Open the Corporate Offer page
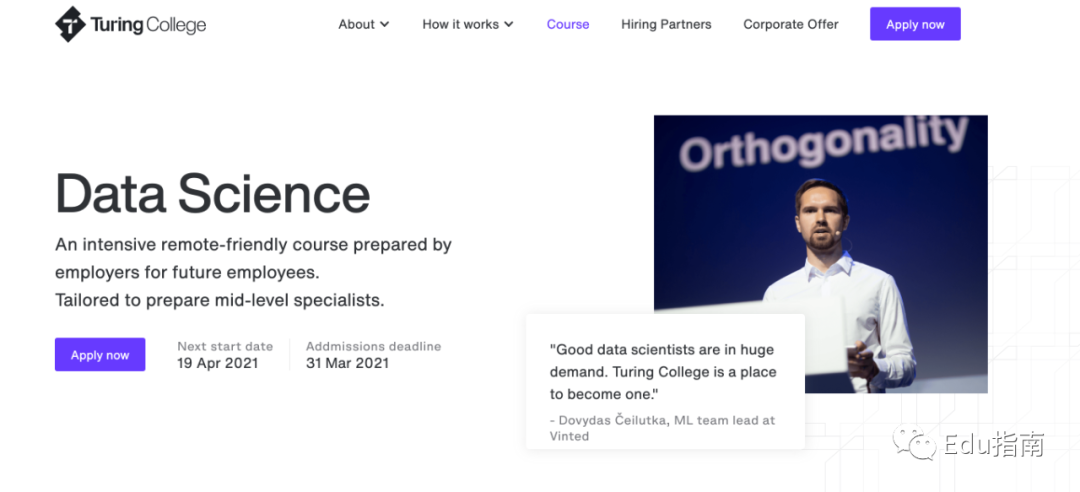The height and width of the screenshot is (492, 1080). coord(791,24)
